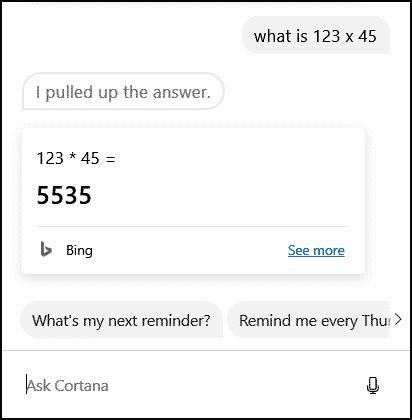Click the word "more" in the See more hyperlink
Viewport: 412px width, 420px height.
coord(329,250)
